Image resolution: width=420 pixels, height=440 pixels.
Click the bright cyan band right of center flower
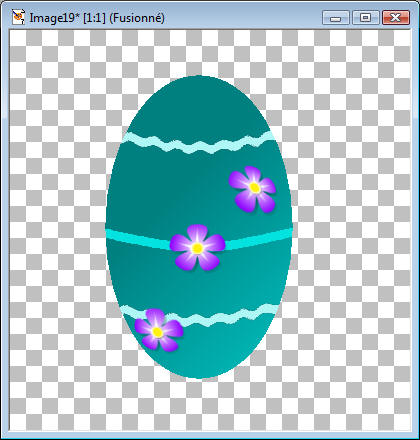(259, 239)
